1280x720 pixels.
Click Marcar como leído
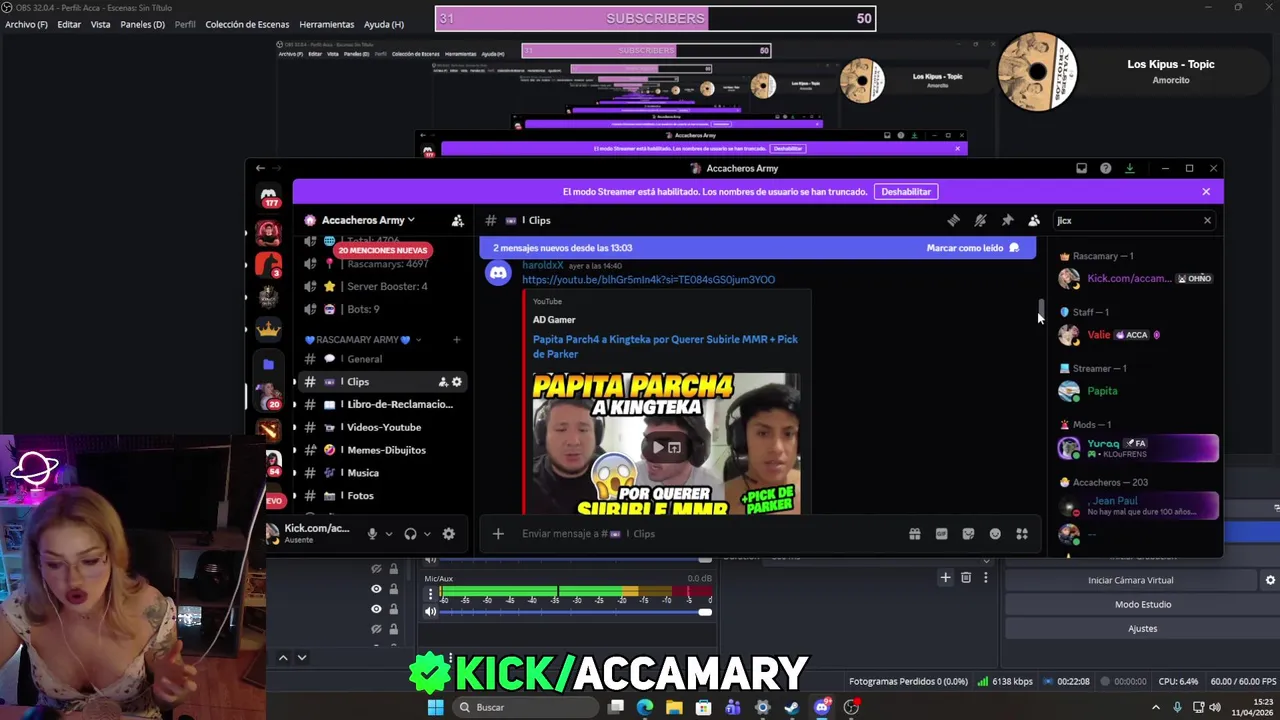pyautogui.click(x=972, y=248)
